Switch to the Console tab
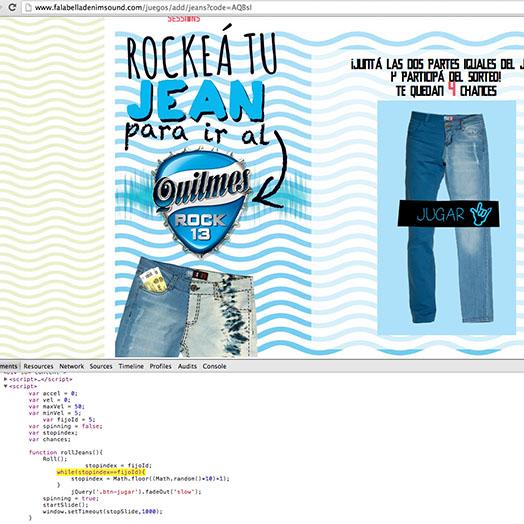This screenshot has width=524, height=524. pyautogui.click(x=214, y=366)
